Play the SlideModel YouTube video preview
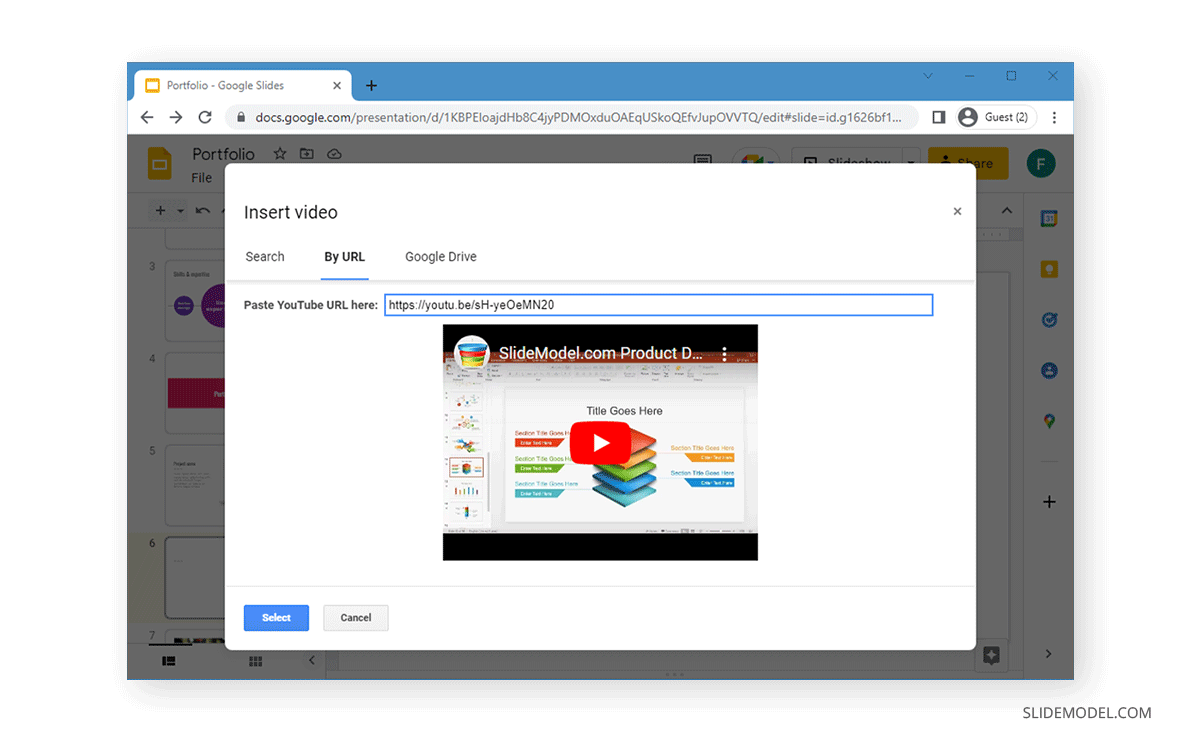Screen dimensions: 1200x743 pos(600,442)
